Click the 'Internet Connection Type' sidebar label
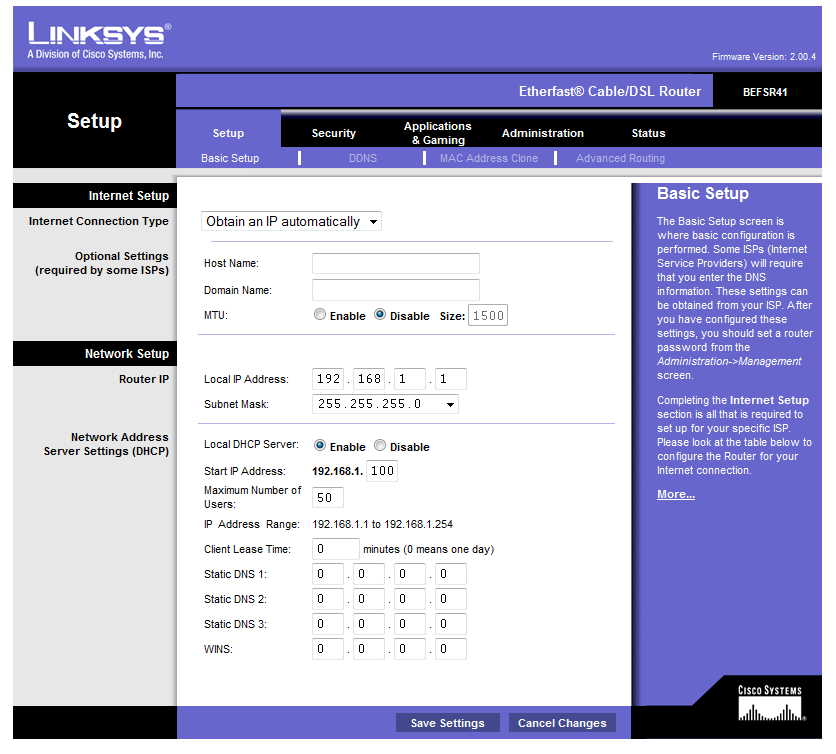This screenshot has width=836, height=754. [x=99, y=221]
